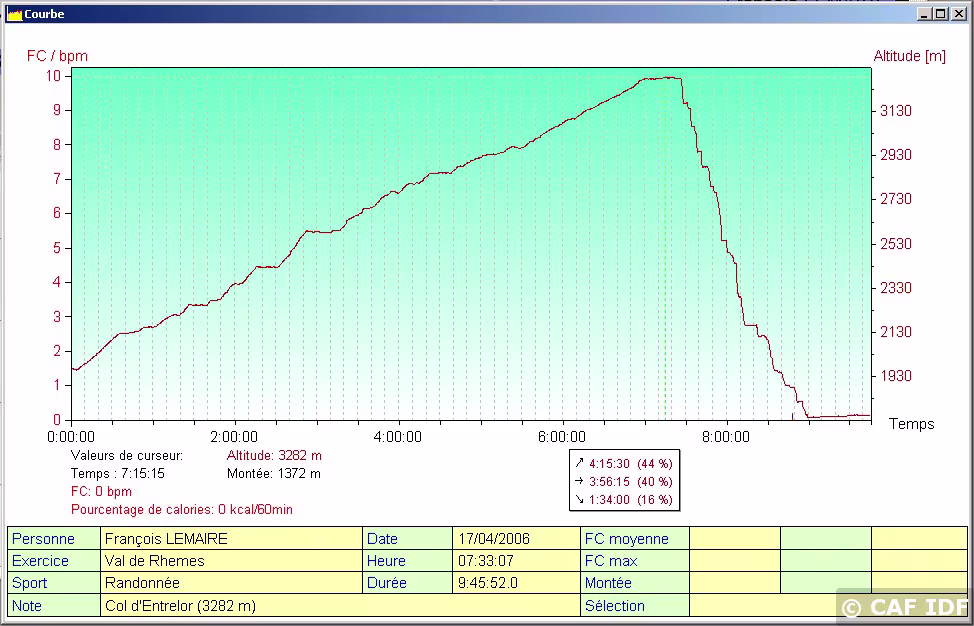Click the empty Montée value cell
Viewport: 974px width, 626px height.
734,583
